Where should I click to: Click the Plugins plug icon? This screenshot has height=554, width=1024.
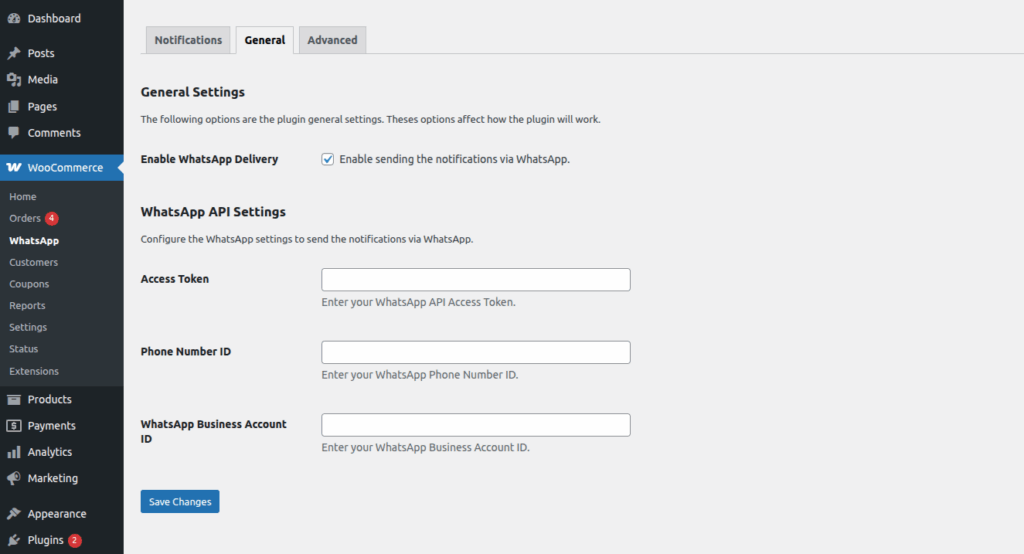pos(14,540)
